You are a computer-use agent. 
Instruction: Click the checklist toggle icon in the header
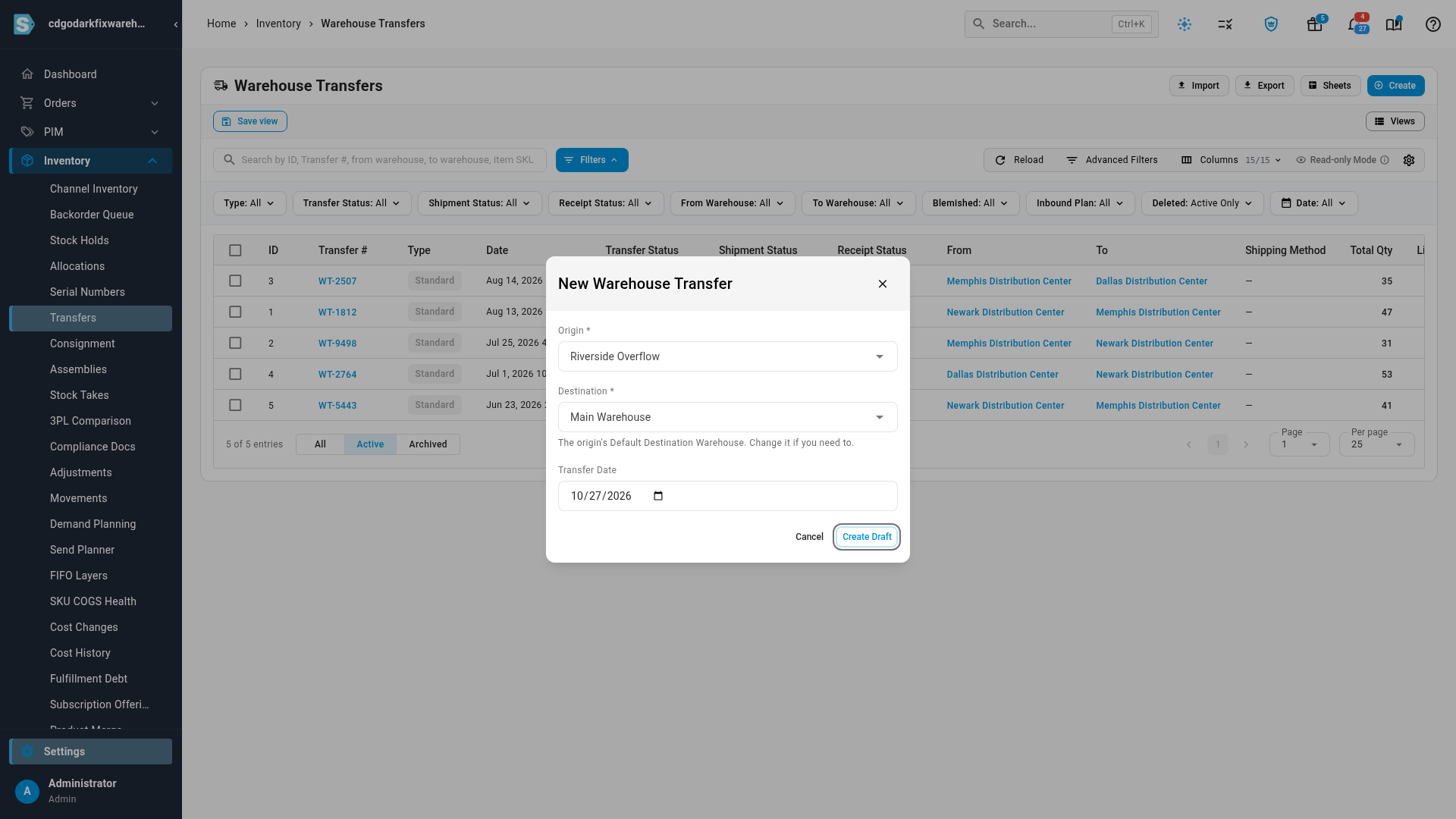pos(1225,24)
